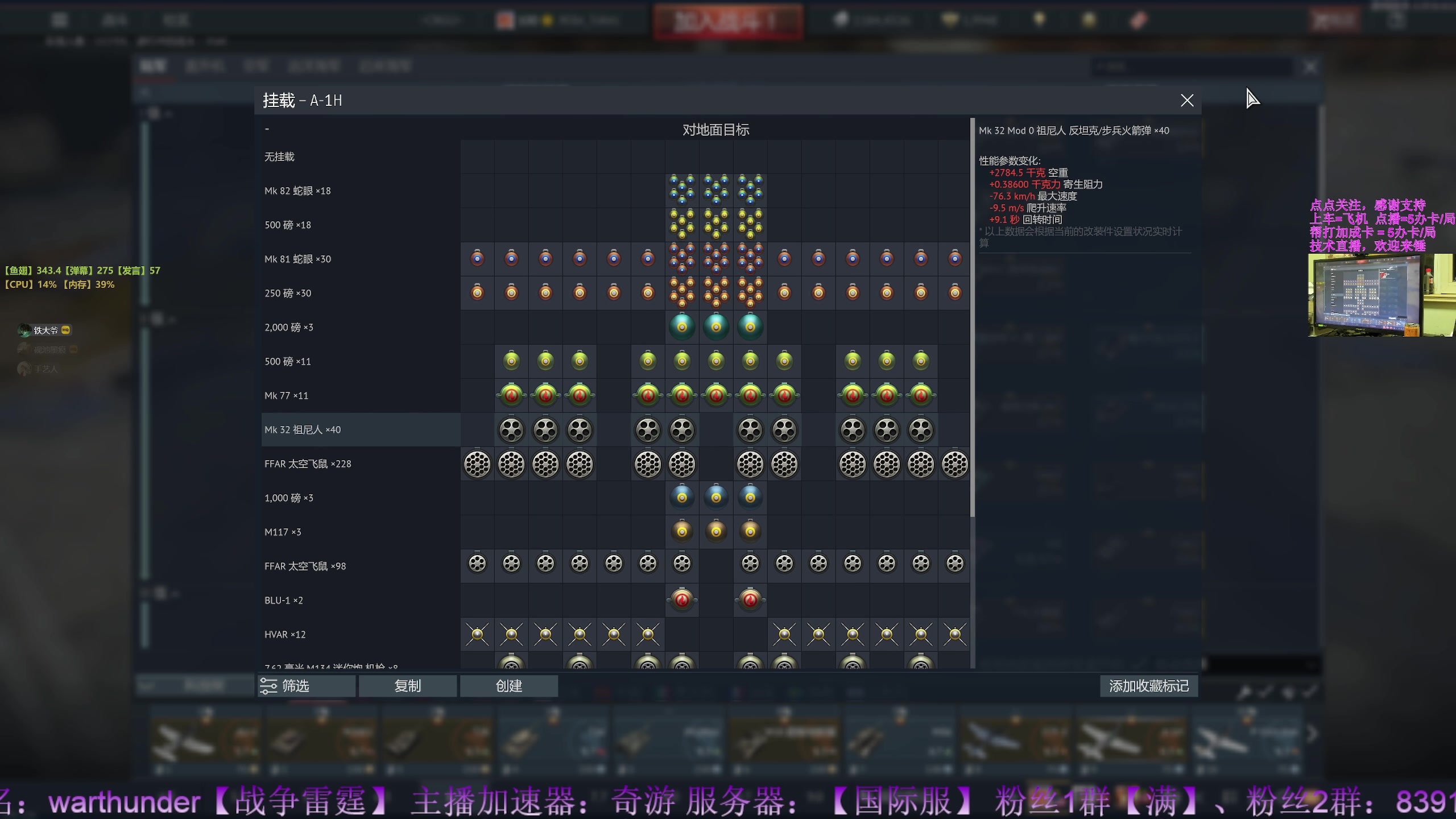Click center bomb cluster in Mk 81 蛇眼 ×30 row
The image size is (1456, 819).
pyautogui.click(x=716, y=259)
